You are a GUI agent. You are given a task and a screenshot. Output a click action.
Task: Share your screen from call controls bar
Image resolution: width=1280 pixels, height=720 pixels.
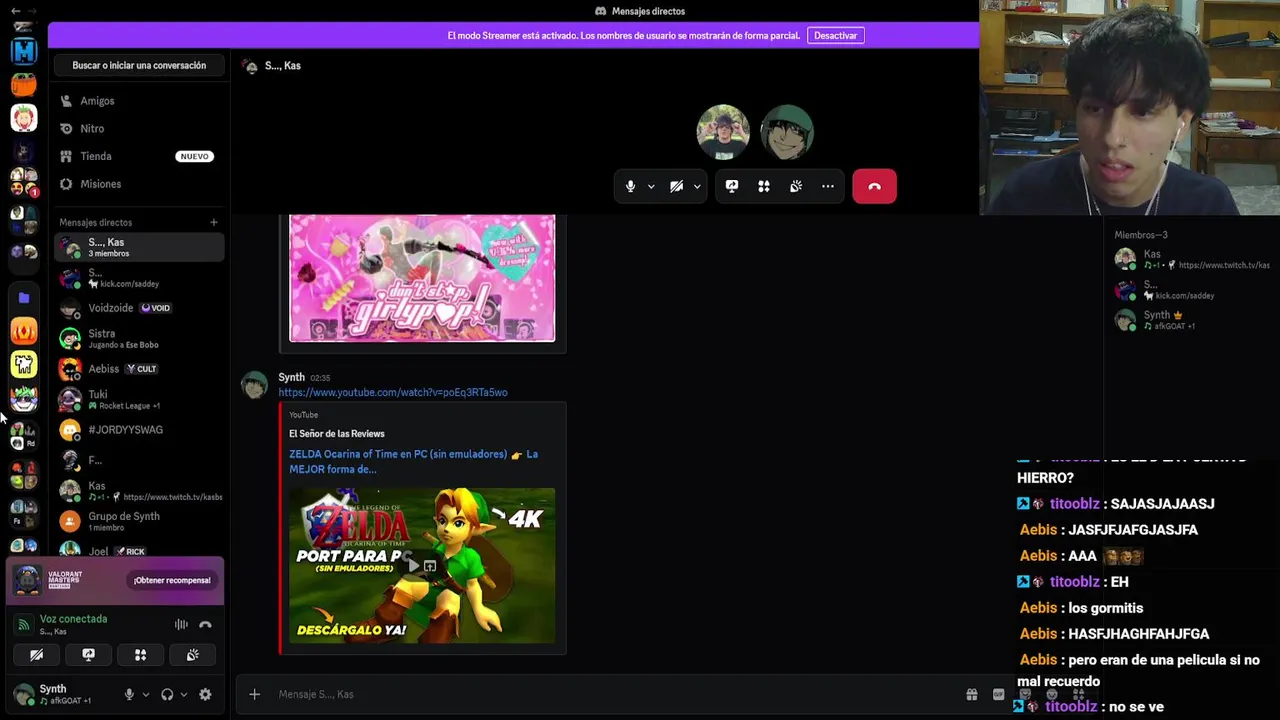pyautogui.click(x=732, y=186)
